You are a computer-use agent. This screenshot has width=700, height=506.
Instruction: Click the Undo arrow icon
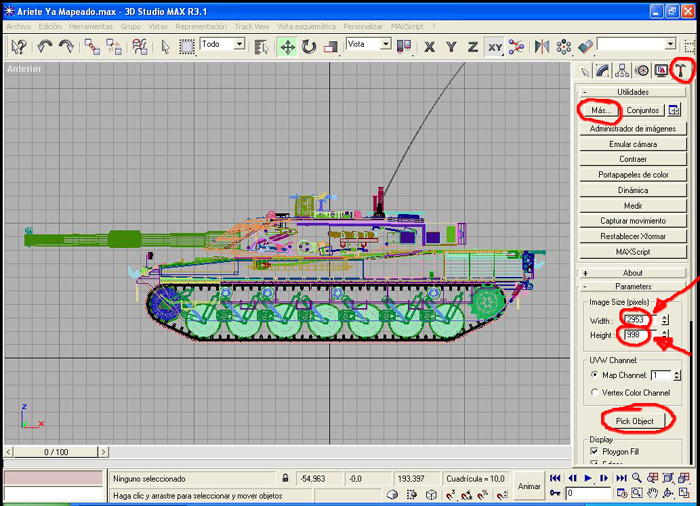(45, 46)
